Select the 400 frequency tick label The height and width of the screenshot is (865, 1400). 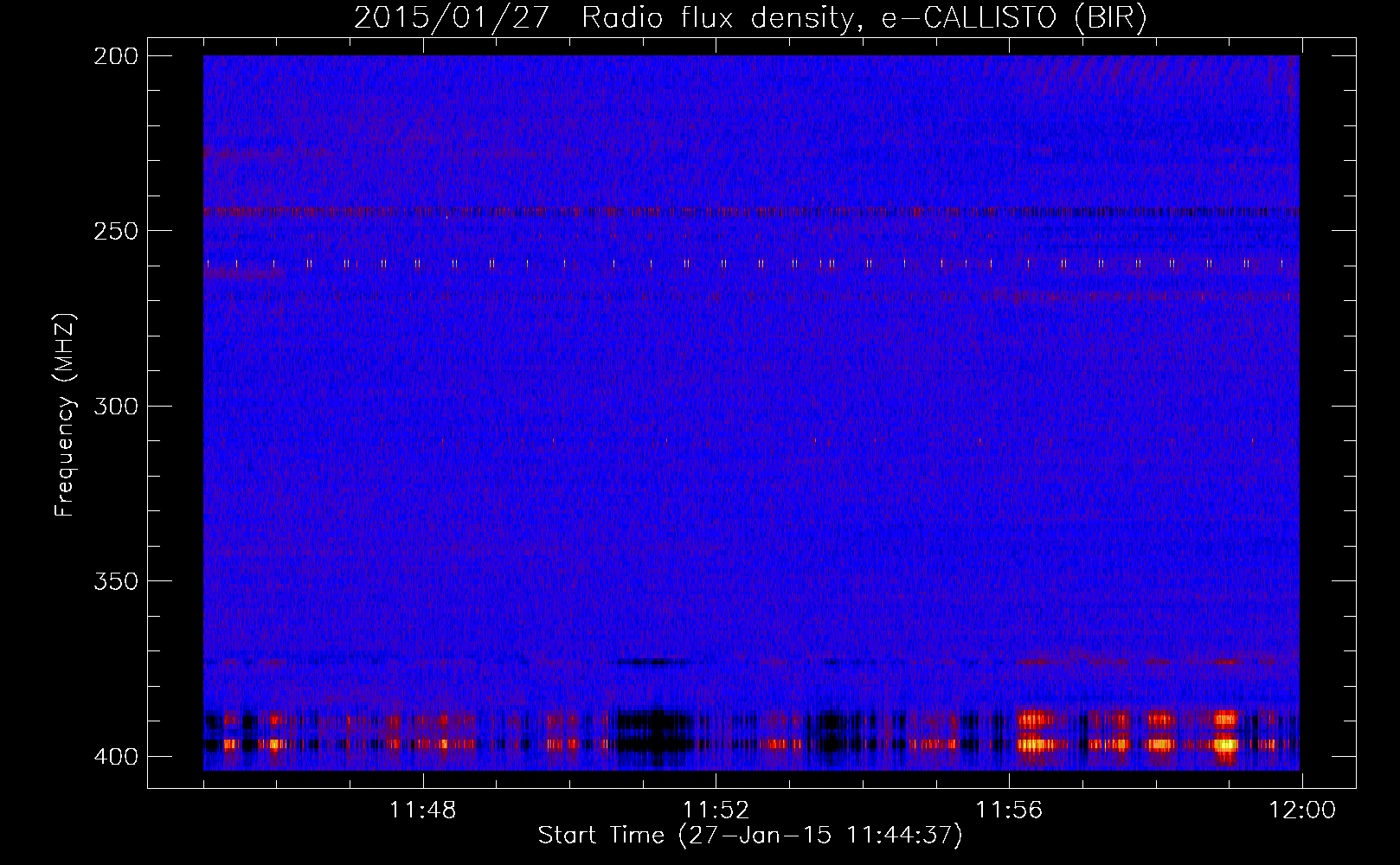point(116,757)
